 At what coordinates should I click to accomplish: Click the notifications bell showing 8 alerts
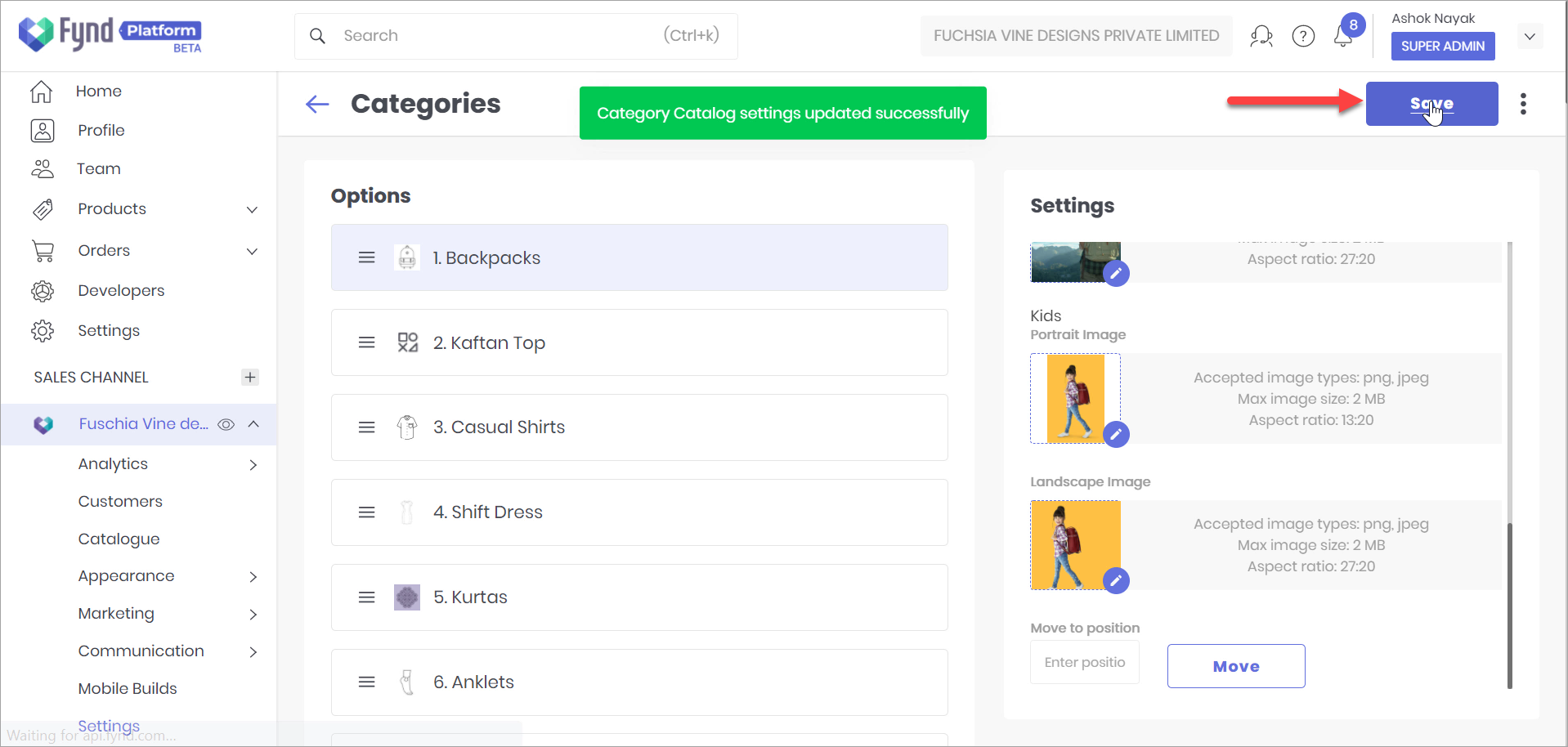(x=1343, y=36)
